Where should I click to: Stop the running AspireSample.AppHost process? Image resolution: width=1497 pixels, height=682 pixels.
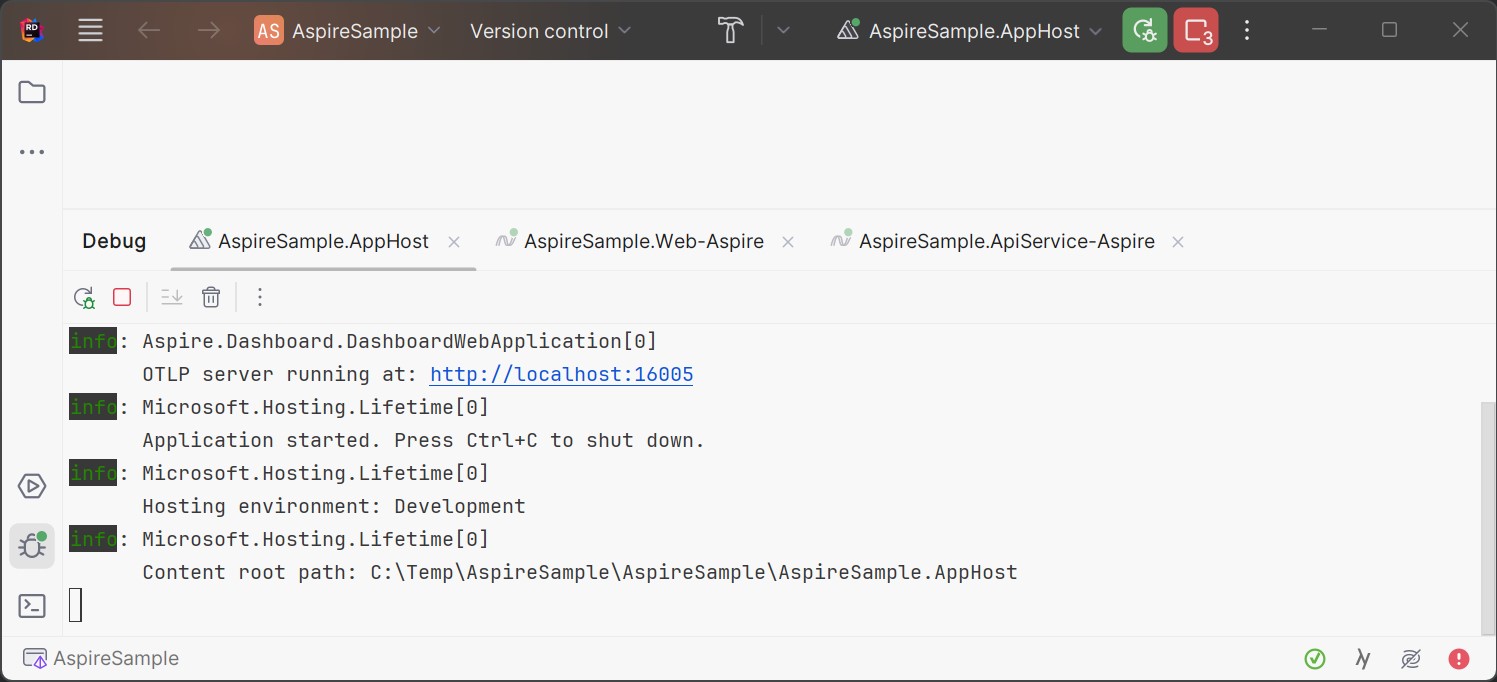(x=122, y=297)
